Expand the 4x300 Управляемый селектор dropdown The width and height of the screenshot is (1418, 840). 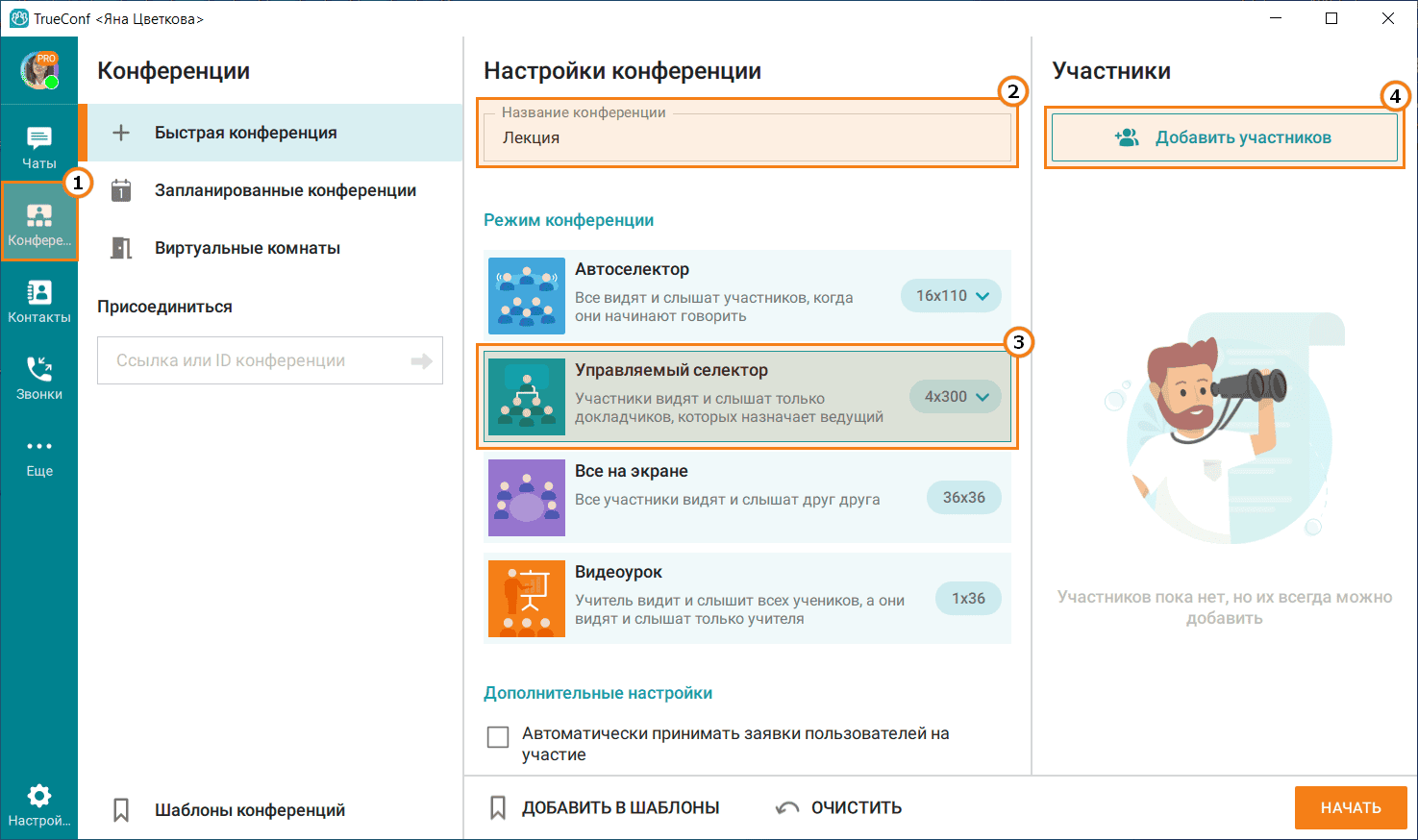point(956,397)
